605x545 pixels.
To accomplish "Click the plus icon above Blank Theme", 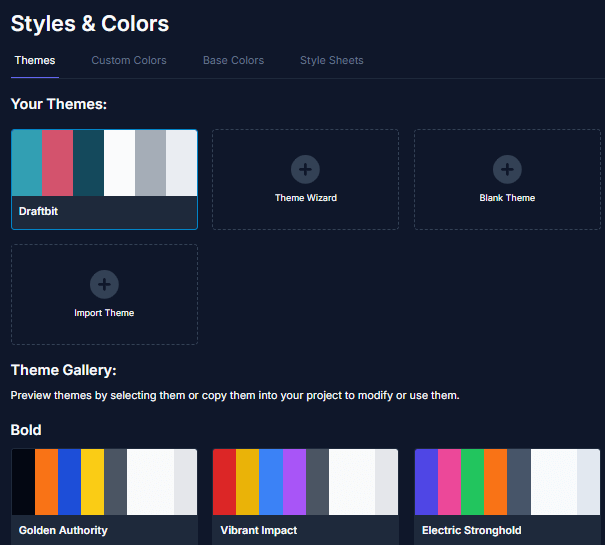I will pos(507,169).
